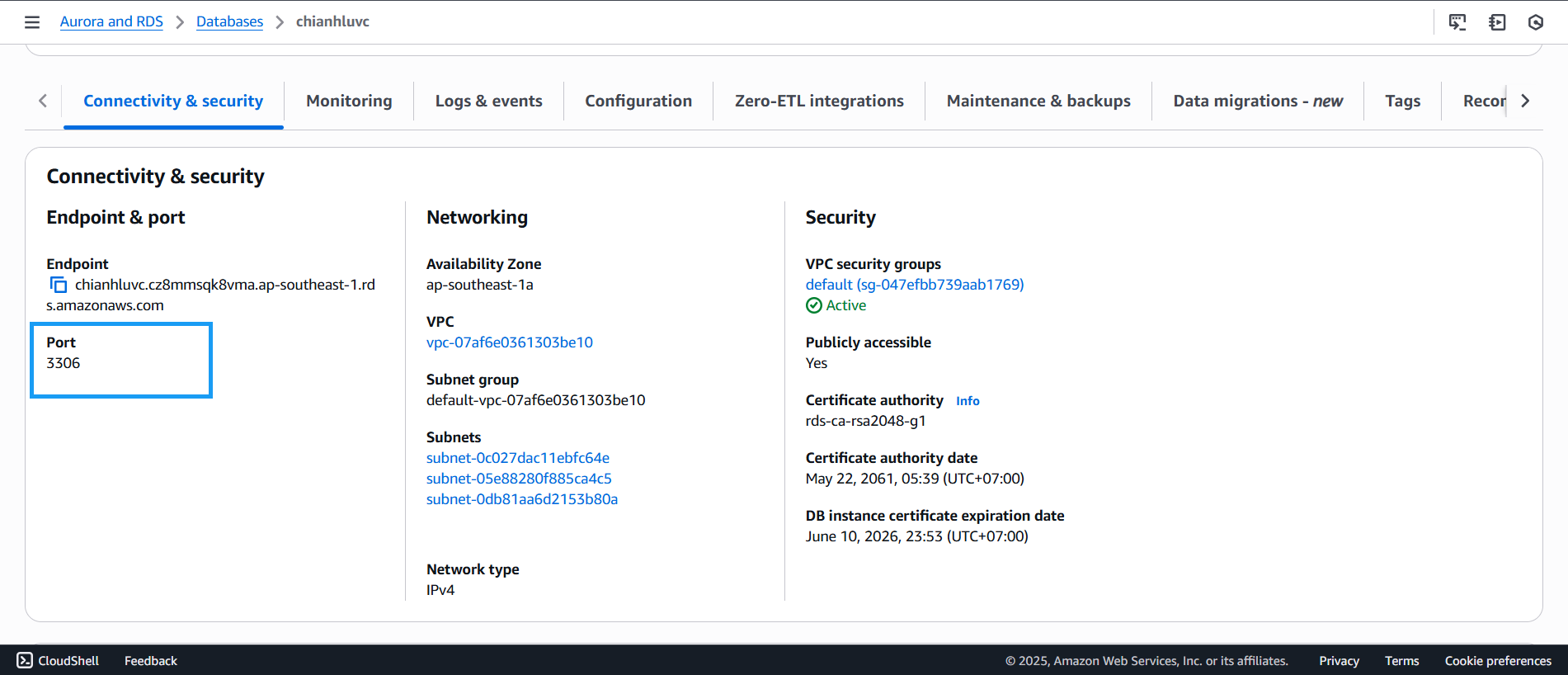Open the hamburger navigation menu
1568x675 pixels.
[x=32, y=22]
